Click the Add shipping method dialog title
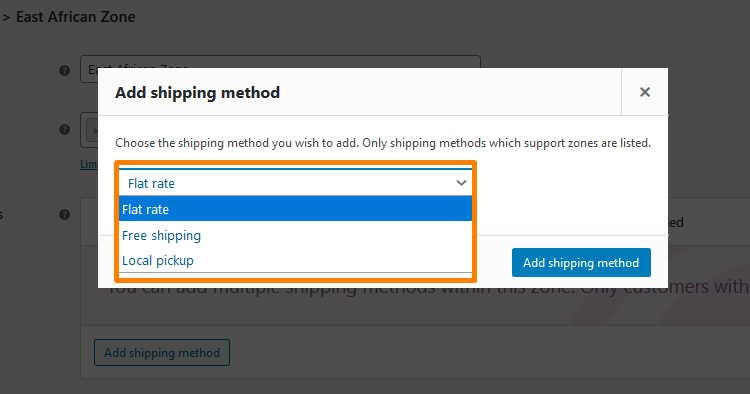The height and width of the screenshot is (394, 750). [198, 92]
